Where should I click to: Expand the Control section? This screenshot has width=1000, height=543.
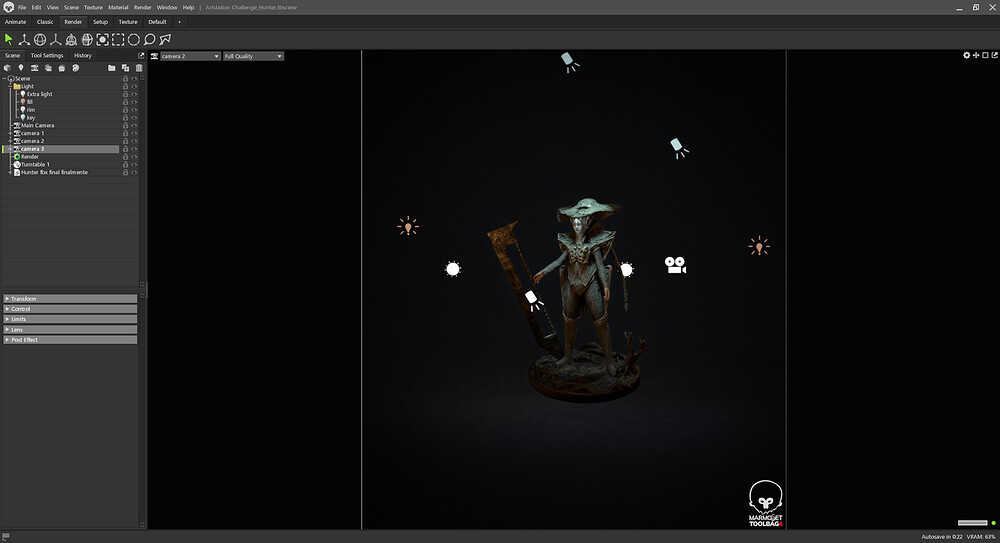coord(70,309)
